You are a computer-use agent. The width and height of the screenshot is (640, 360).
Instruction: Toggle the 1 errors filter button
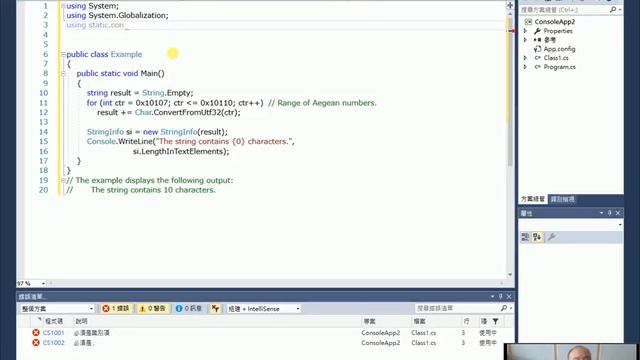[x=116, y=309]
